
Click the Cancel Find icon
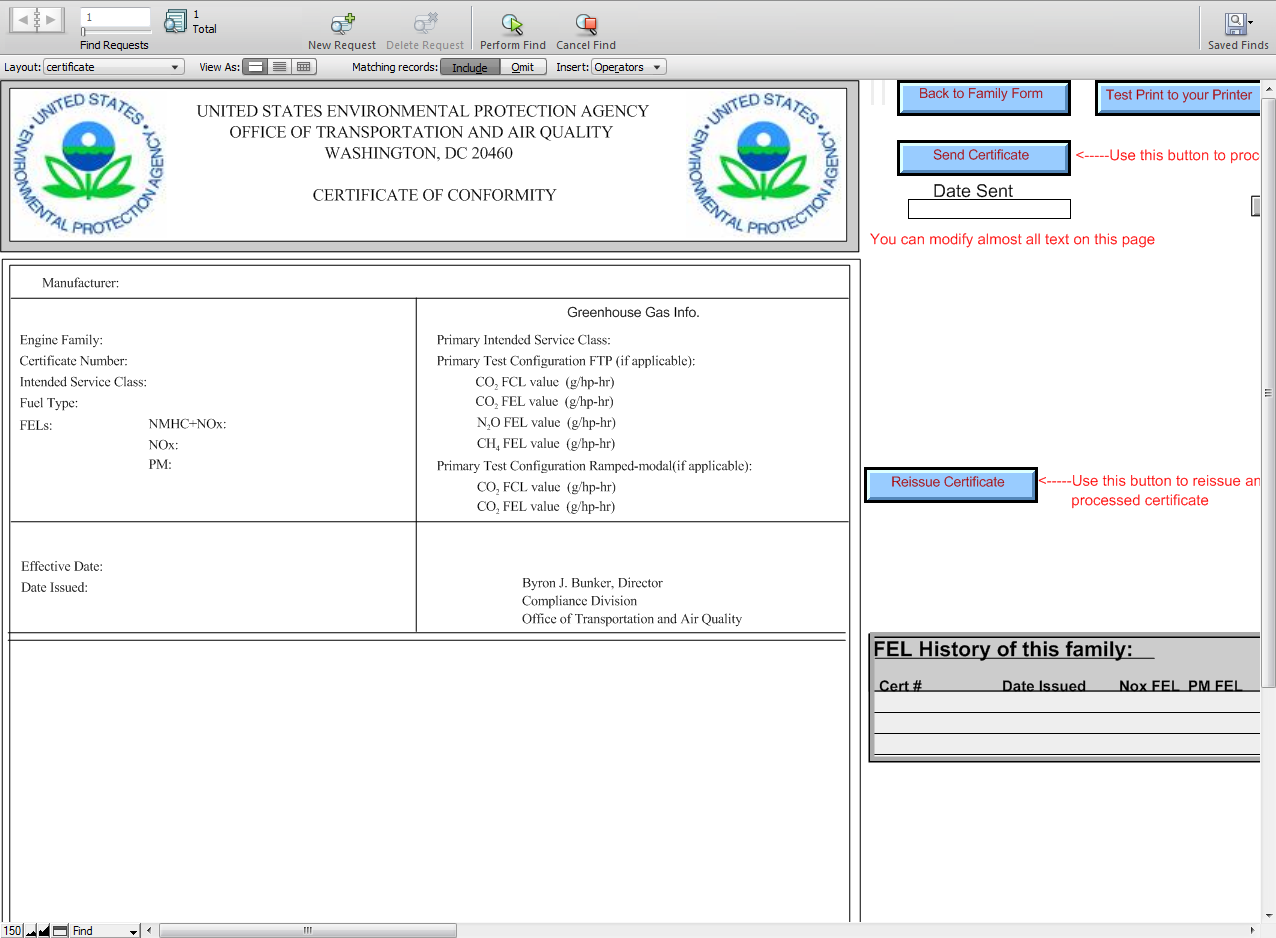coord(586,24)
